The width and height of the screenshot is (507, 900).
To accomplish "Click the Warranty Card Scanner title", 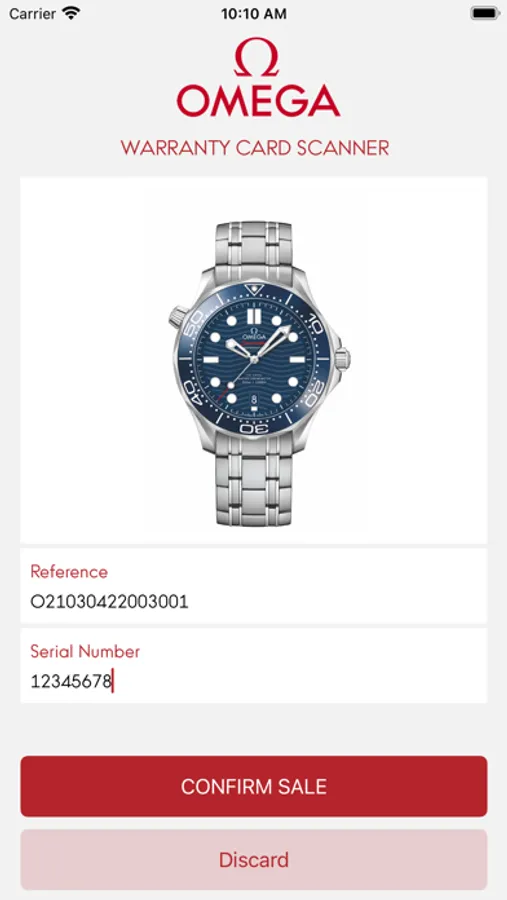I will click(255, 148).
